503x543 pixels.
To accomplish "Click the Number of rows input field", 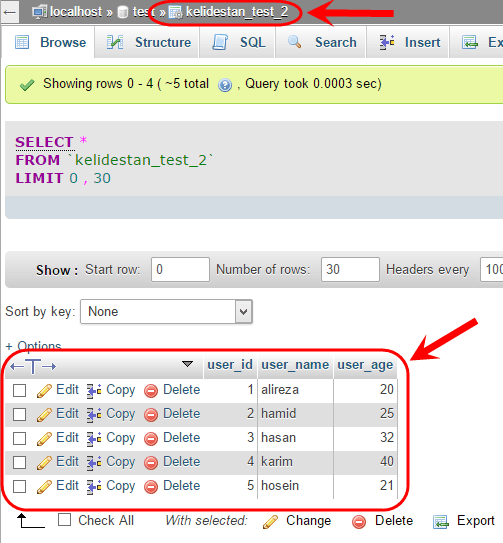I will pos(350,269).
